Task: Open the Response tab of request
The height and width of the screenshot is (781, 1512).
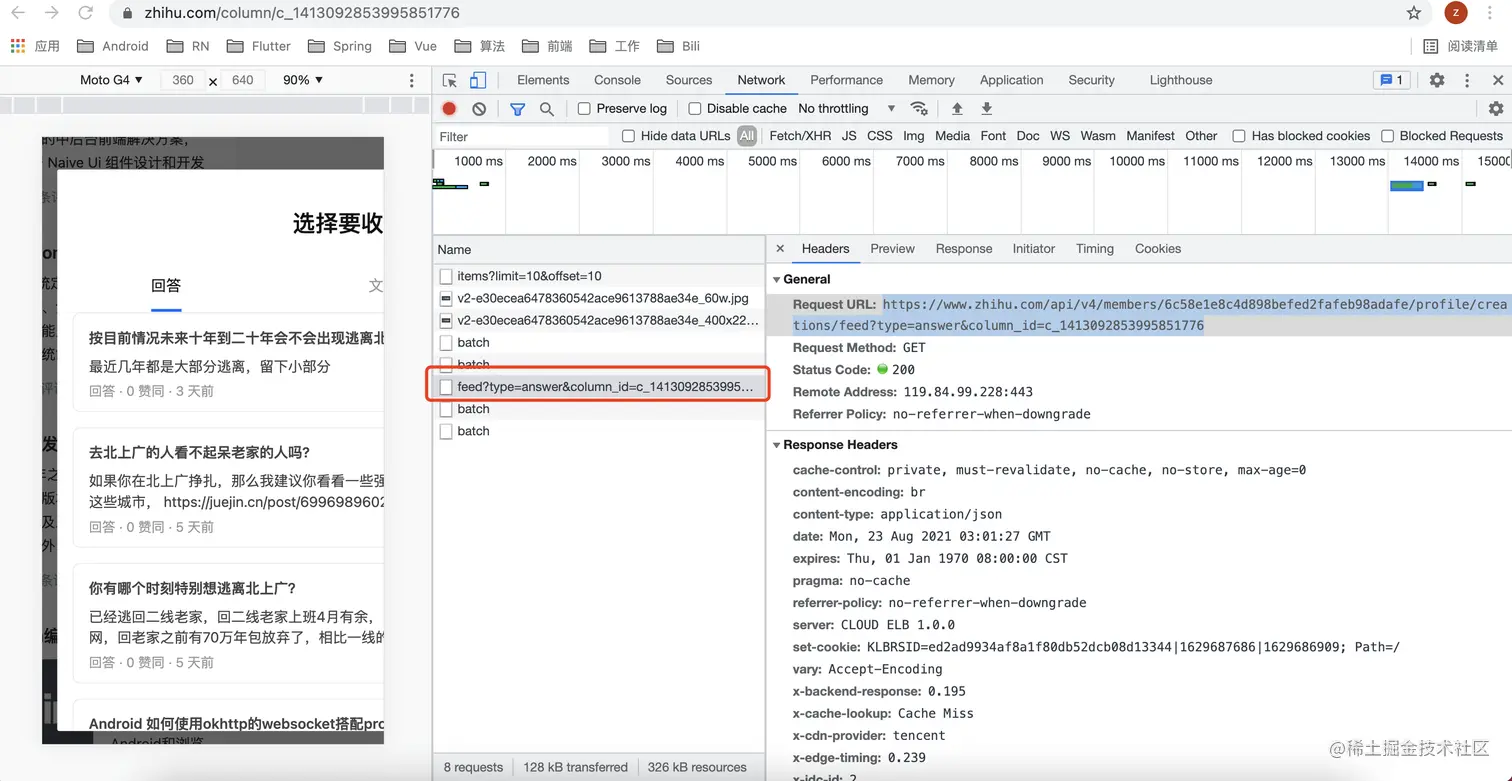Action: click(x=964, y=249)
